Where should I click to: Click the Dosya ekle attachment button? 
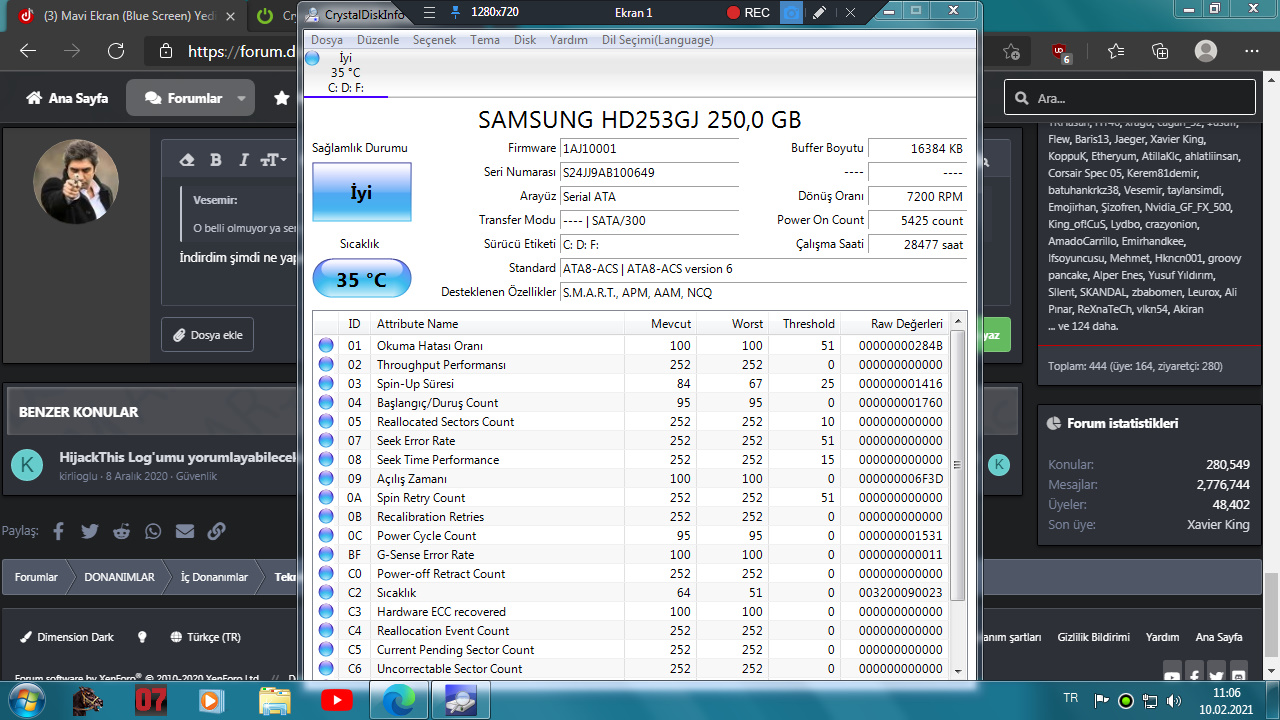coord(208,335)
